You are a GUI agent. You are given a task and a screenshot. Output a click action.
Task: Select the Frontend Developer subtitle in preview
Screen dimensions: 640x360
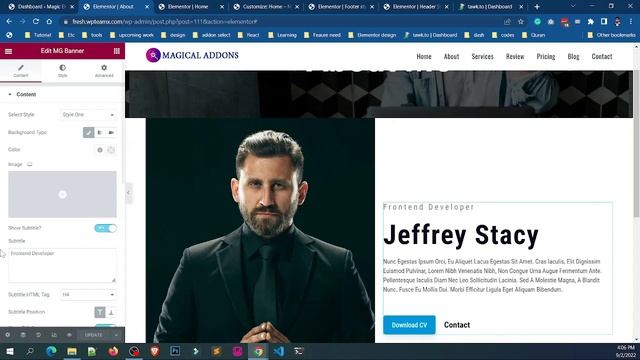coord(429,207)
